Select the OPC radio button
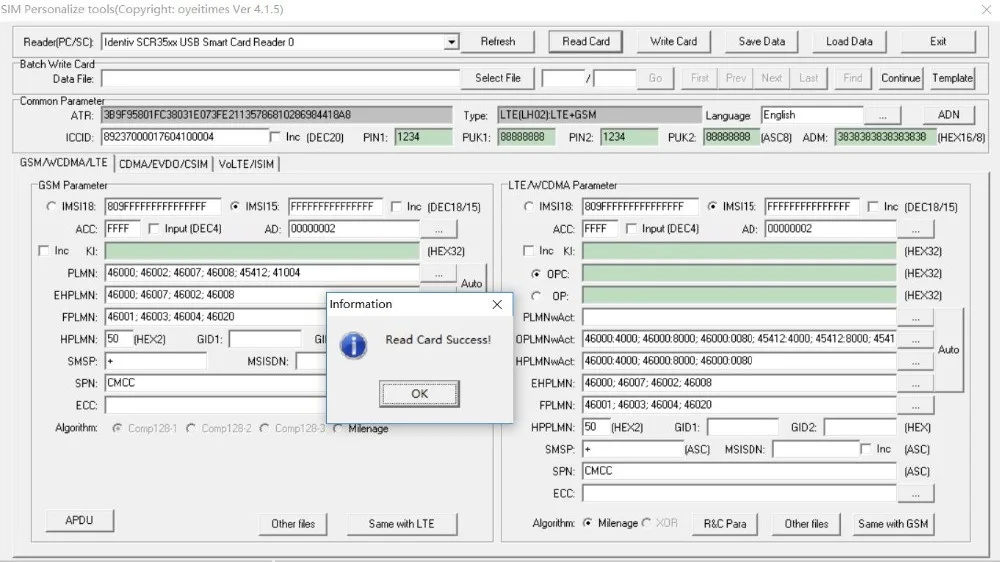The image size is (1000, 562). pyautogui.click(x=536, y=274)
